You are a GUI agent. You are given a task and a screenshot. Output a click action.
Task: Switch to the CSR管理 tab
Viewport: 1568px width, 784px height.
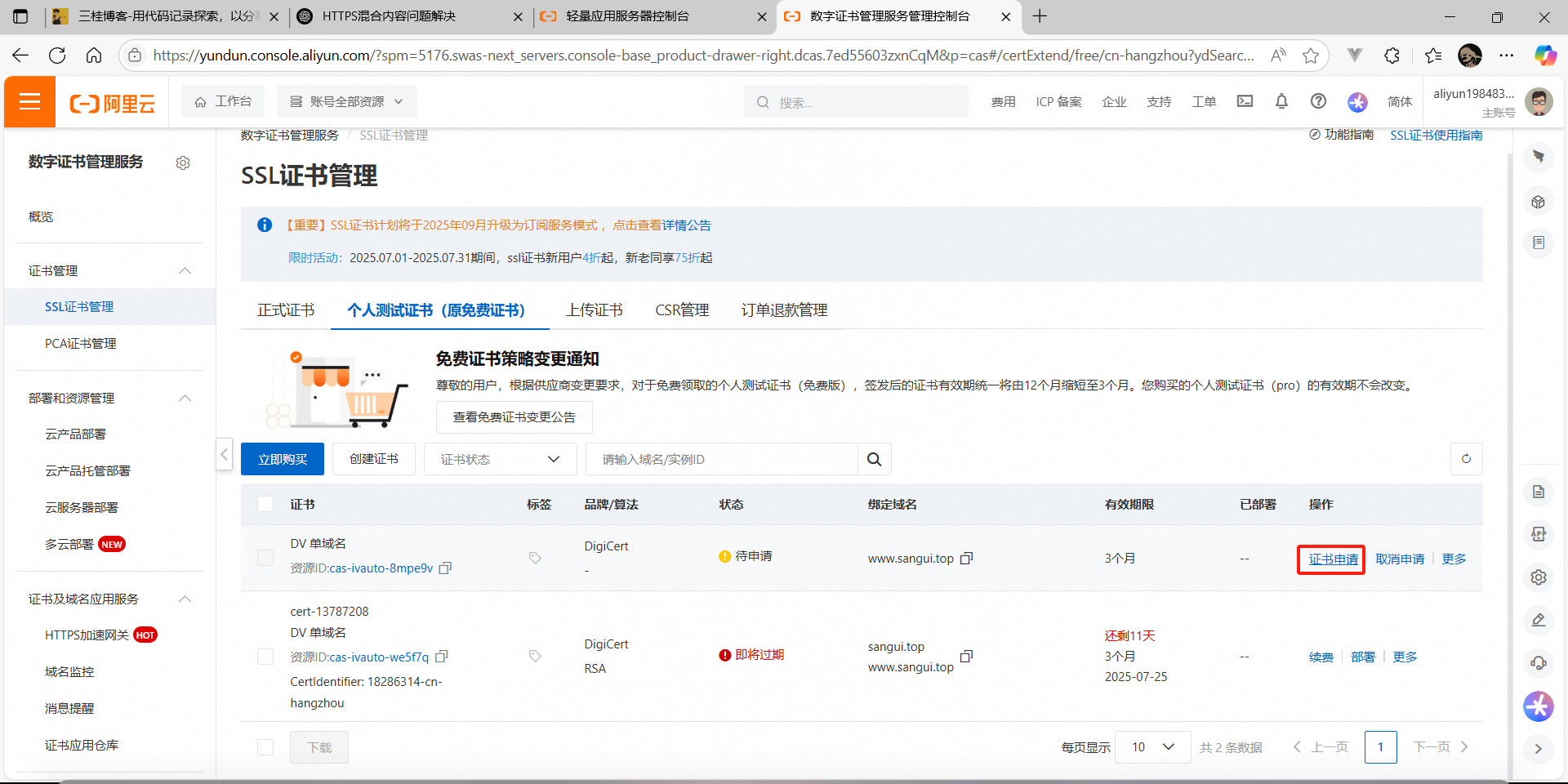coord(682,310)
